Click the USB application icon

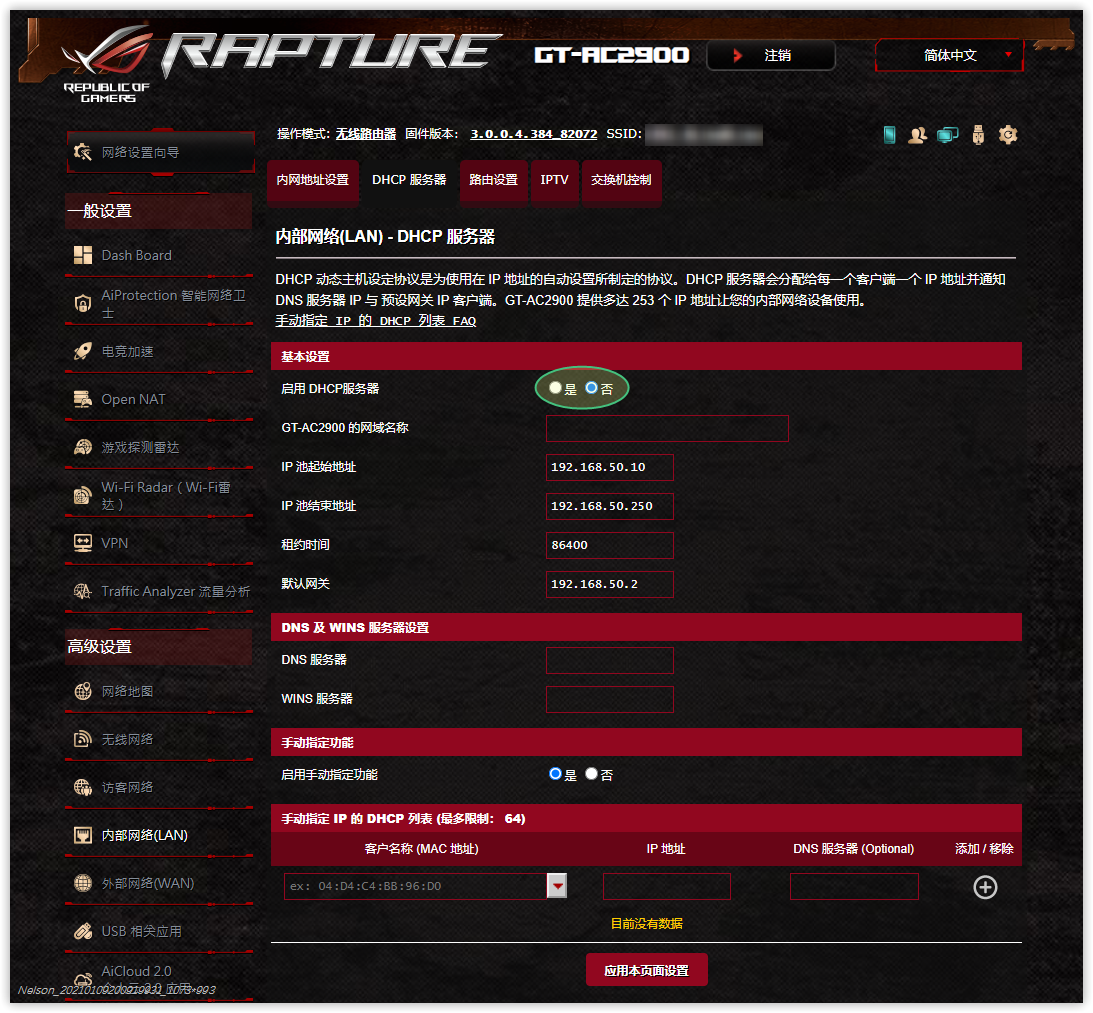(83, 931)
